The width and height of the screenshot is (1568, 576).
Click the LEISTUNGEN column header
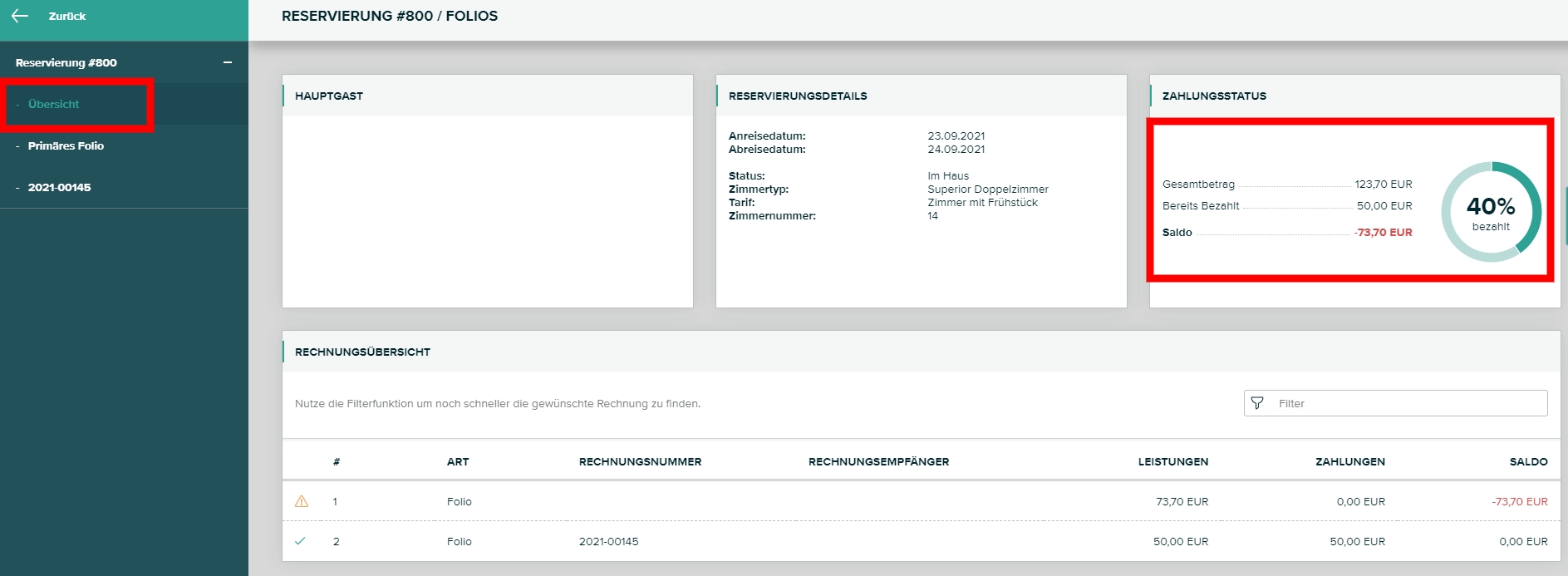[1172, 461]
